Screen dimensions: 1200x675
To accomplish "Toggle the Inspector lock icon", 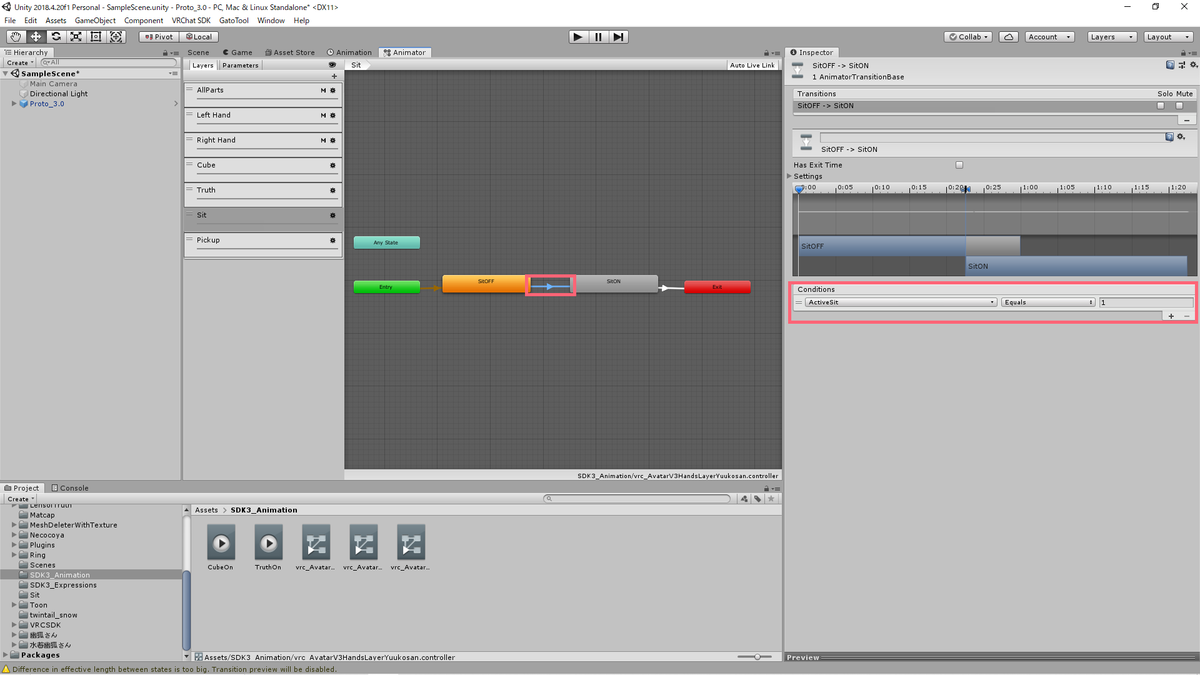I will [x=1183, y=52].
